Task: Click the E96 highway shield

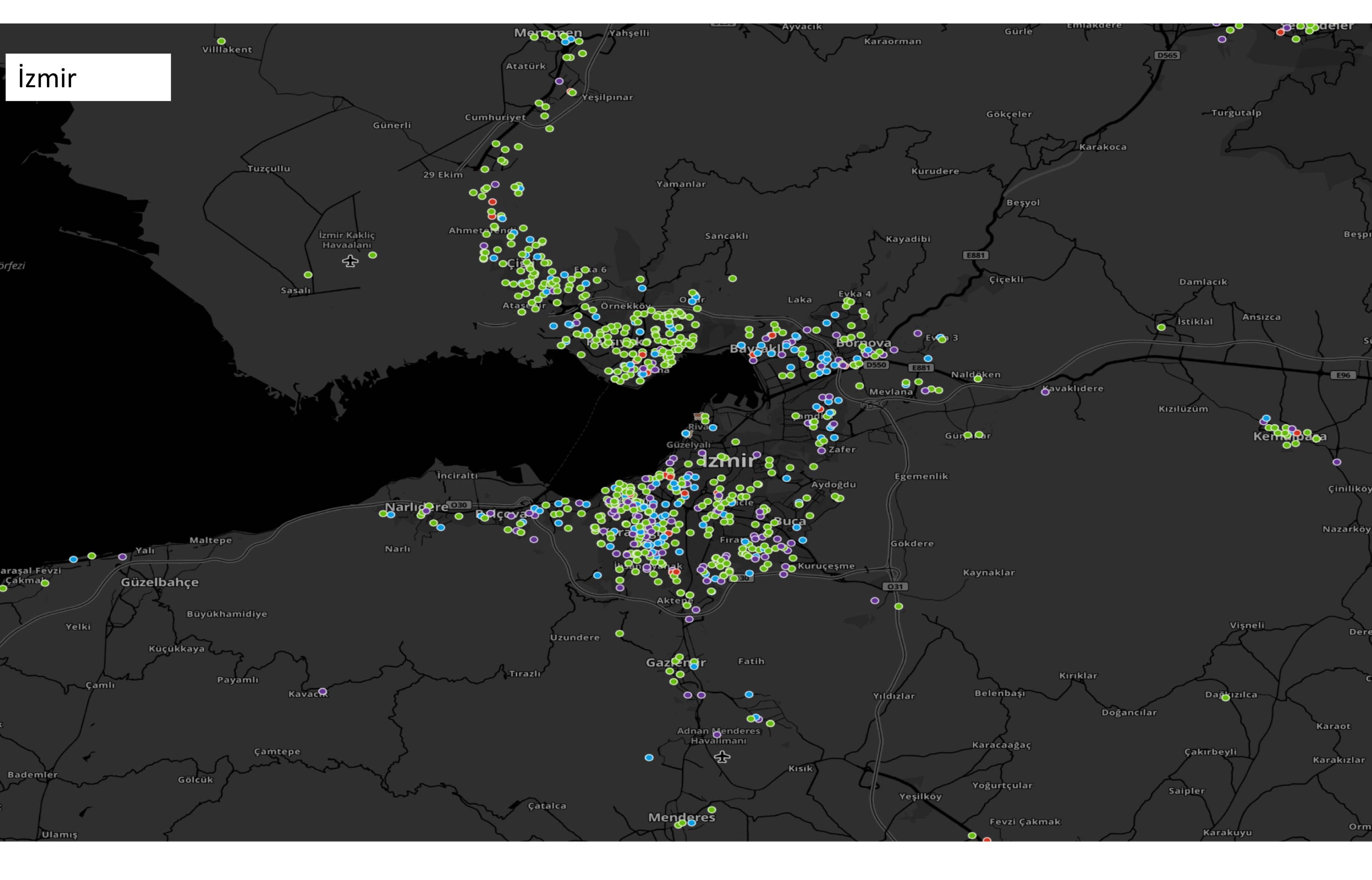Action: (1343, 375)
